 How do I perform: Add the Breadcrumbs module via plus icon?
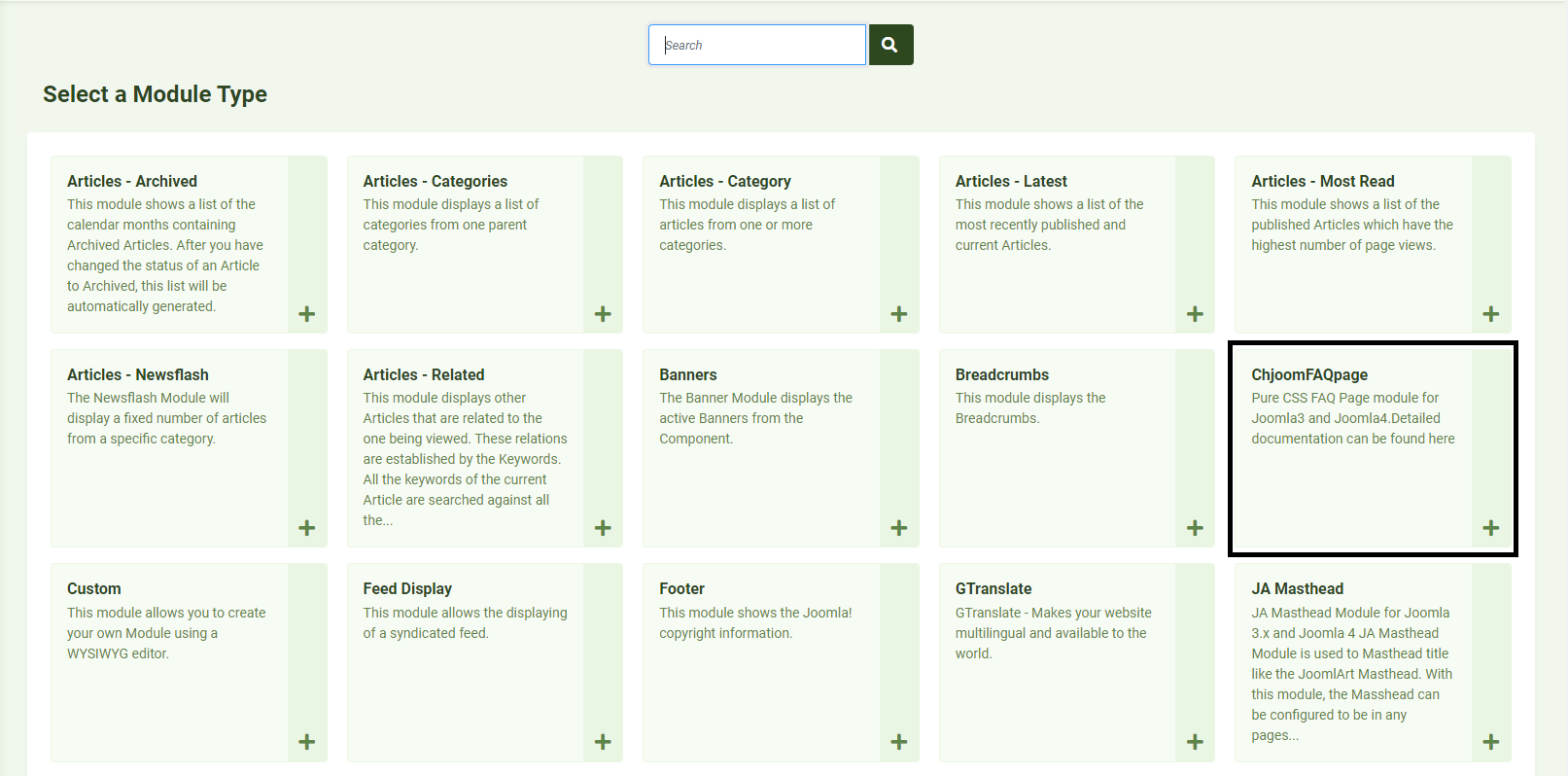[1196, 528]
